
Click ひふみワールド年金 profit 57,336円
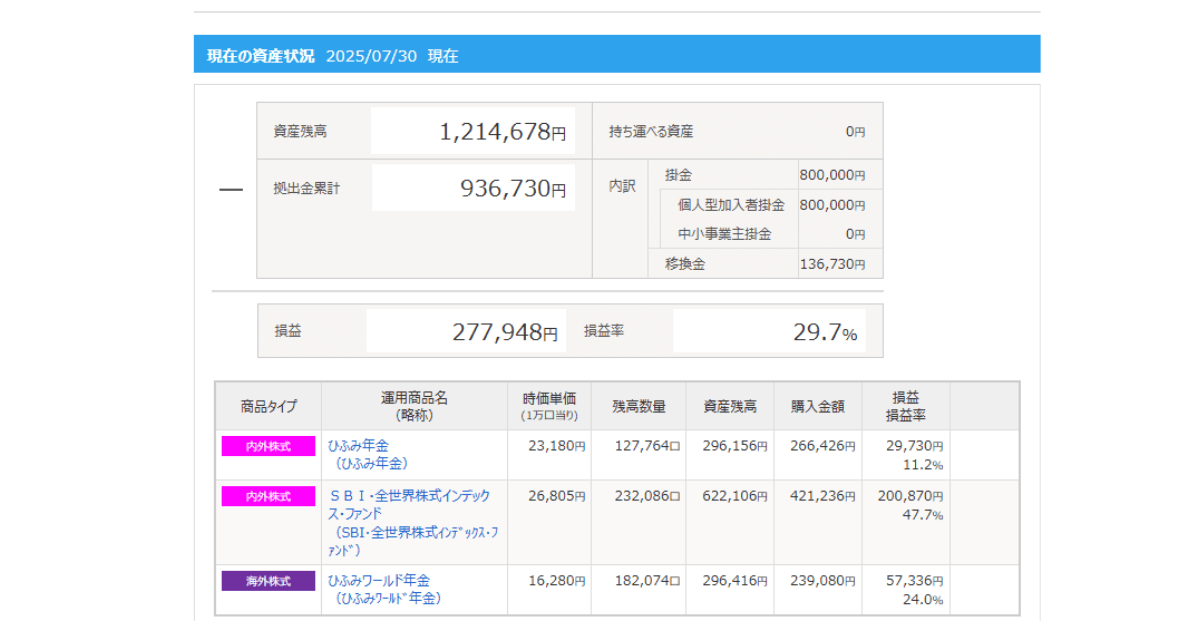tap(914, 581)
